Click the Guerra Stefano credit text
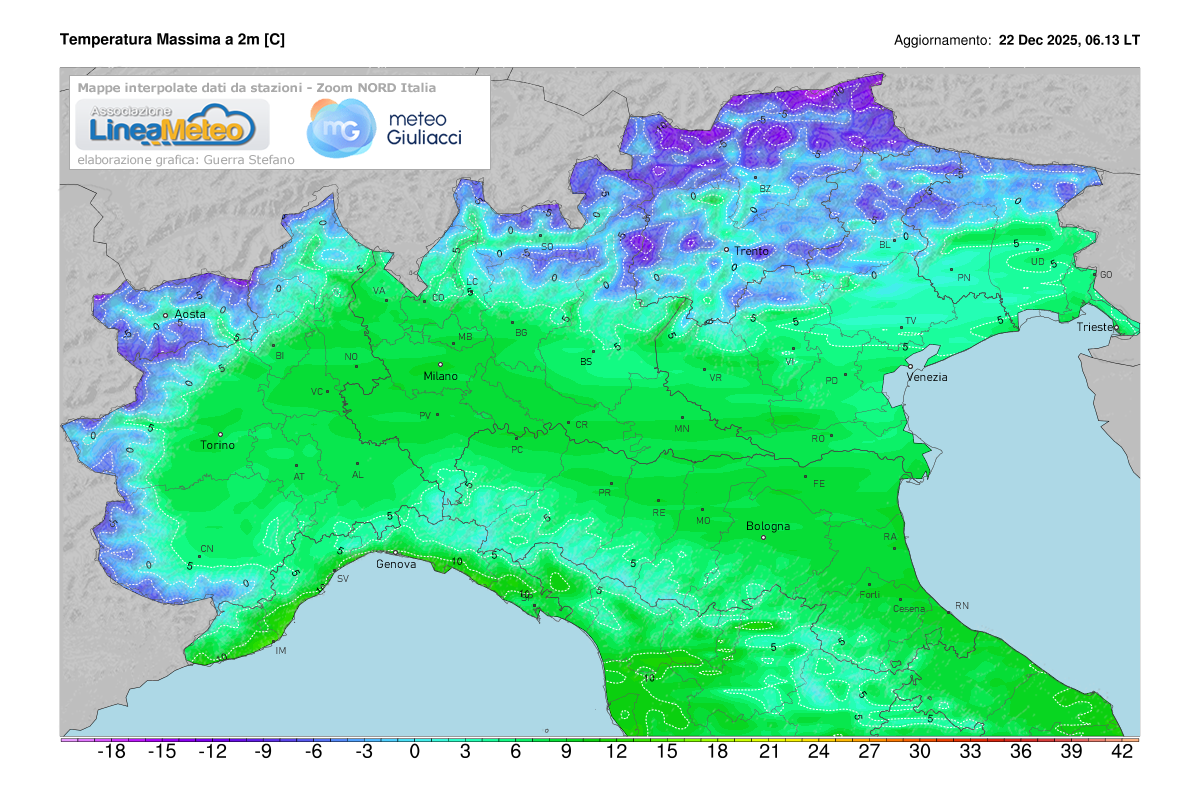This screenshot has width=1200, height=790. [x=186, y=157]
